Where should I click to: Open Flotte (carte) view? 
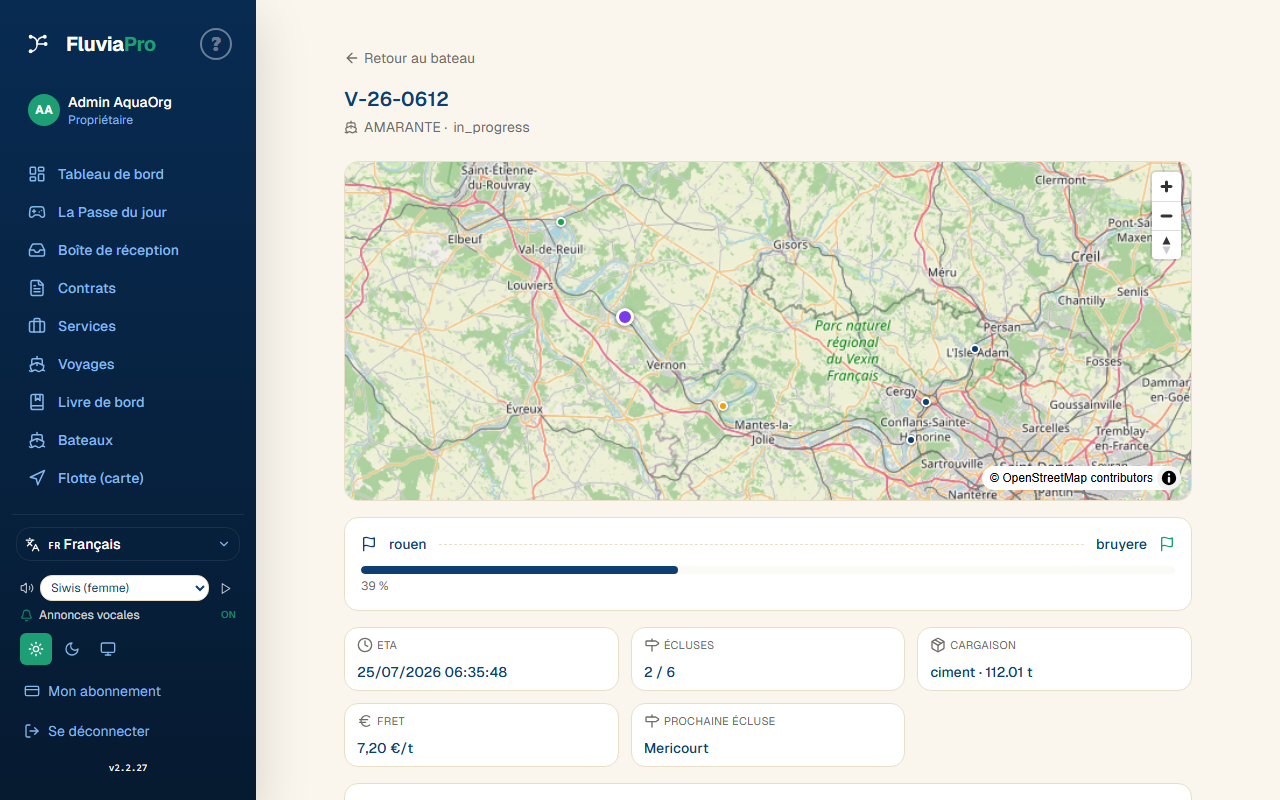tap(128, 478)
